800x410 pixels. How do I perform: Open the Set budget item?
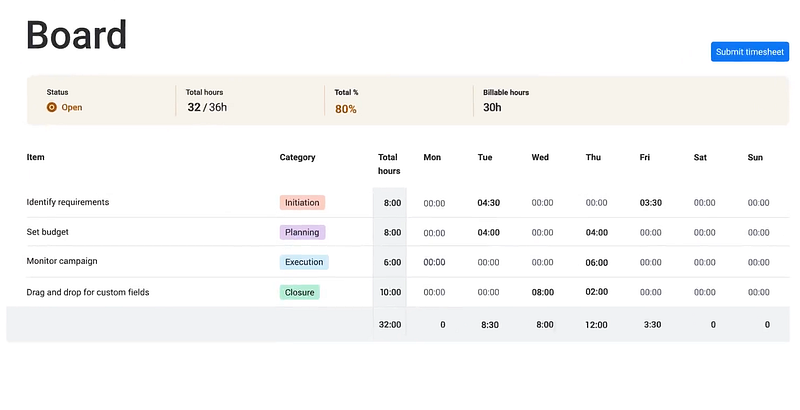(49, 232)
